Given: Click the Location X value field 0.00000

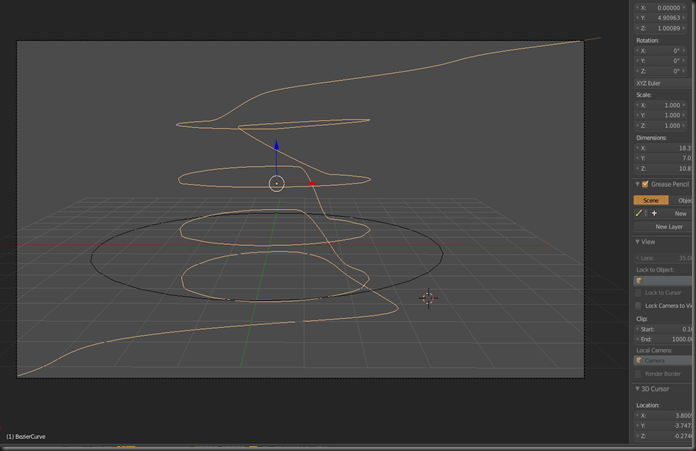Looking at the screenshot, I should [x=661, y=8].
